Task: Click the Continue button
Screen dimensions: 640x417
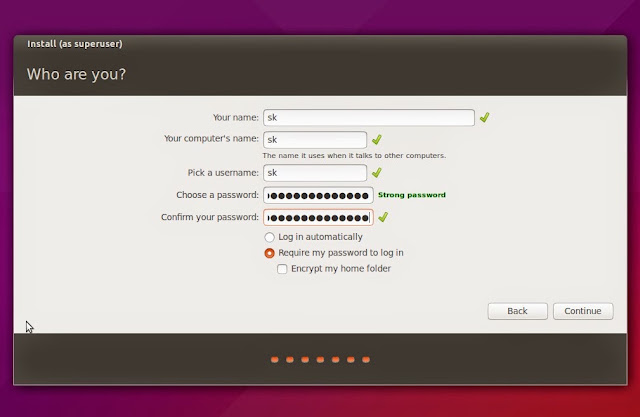Action: coord(583,311)
